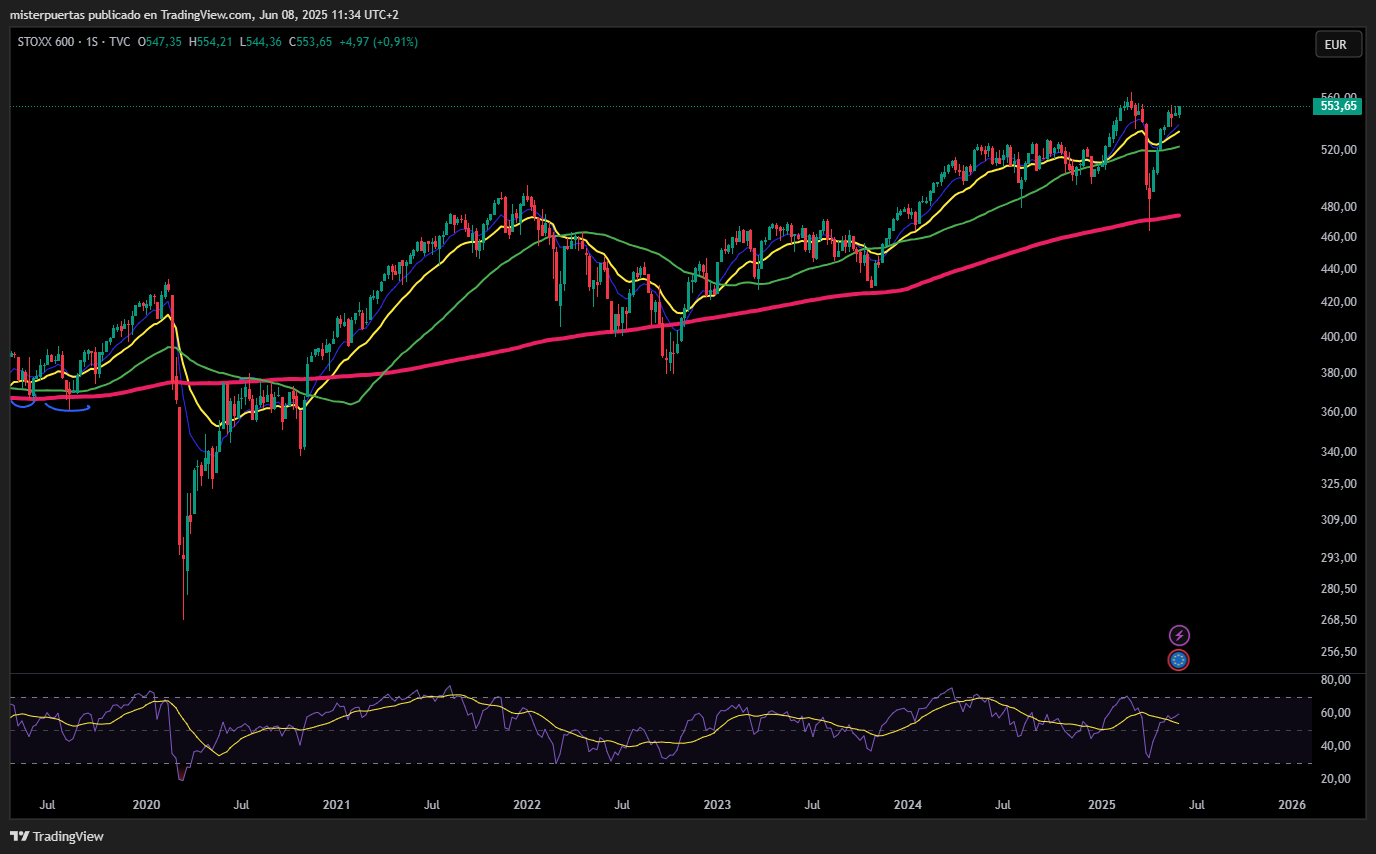This screenshot has height=854, width=1376.
Task: Click the 2021 label on the time axis
Action: (336, 805)
